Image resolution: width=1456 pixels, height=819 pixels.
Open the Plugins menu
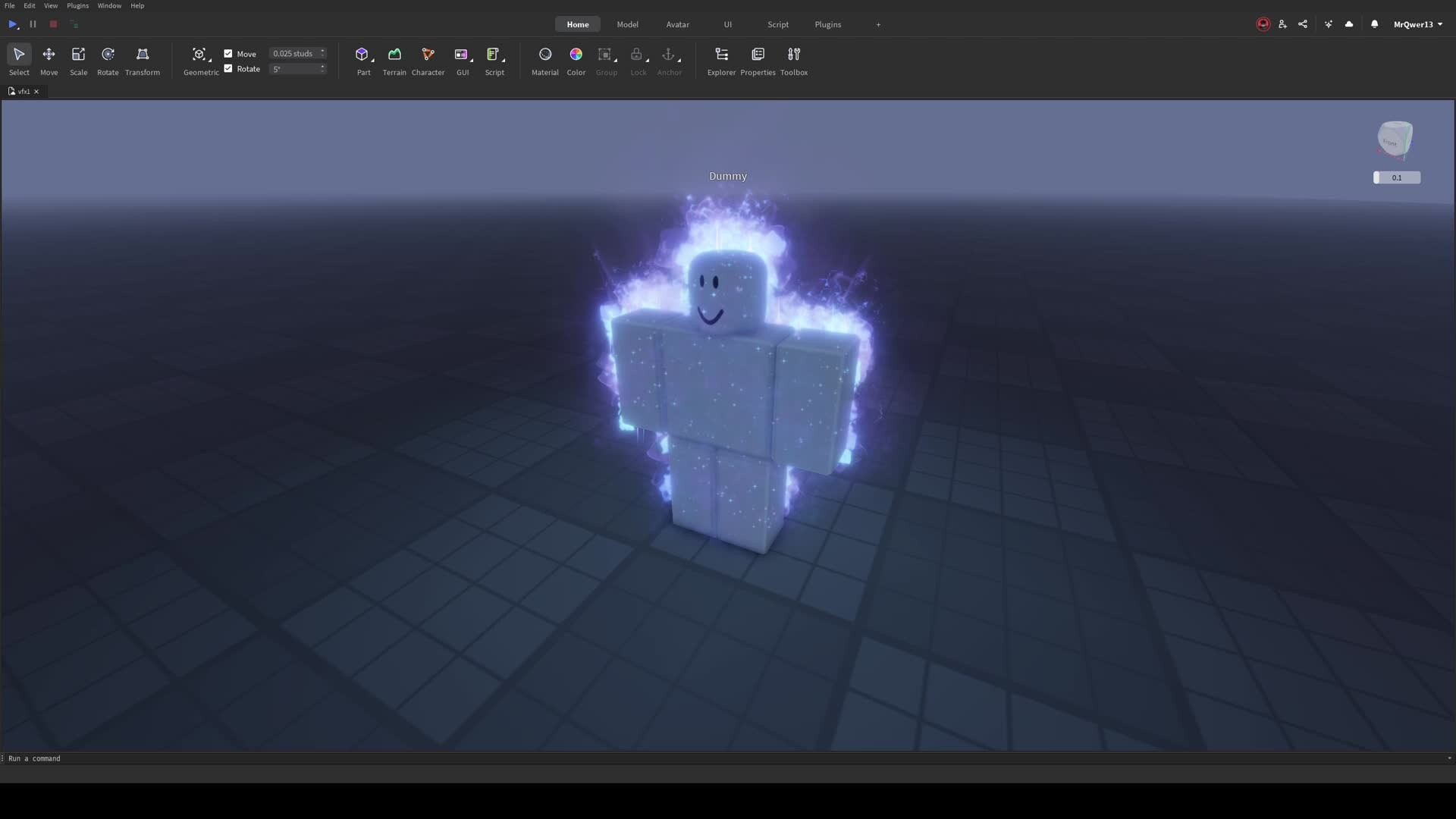tap(77, 5)
